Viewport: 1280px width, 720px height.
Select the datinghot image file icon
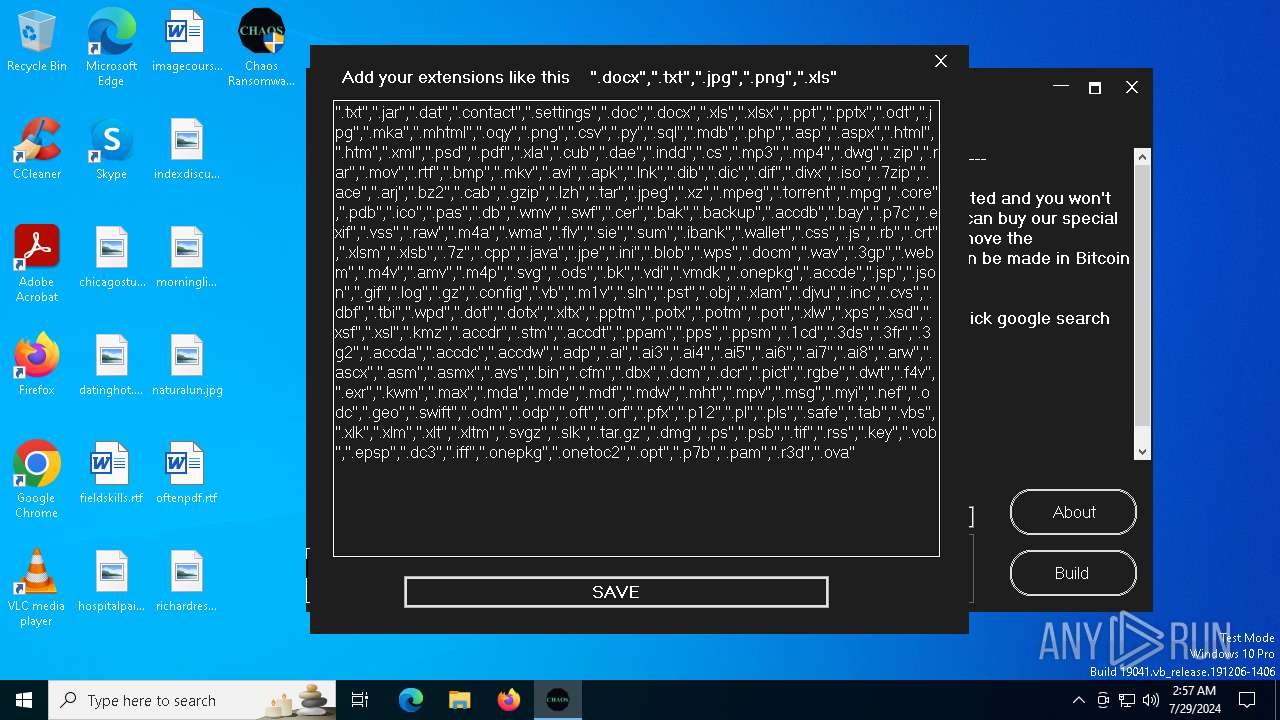pos(111,365)
